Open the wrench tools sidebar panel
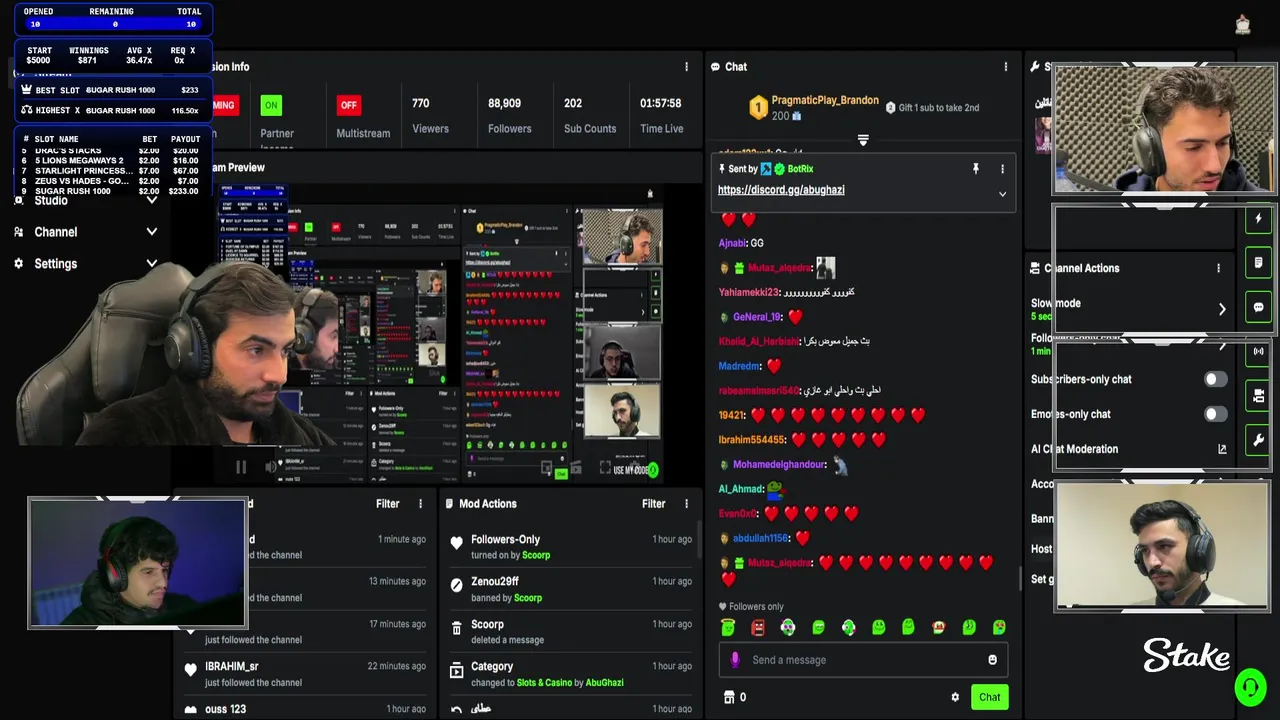Viewport: 1280px width, 720px height. point(1258,440)
